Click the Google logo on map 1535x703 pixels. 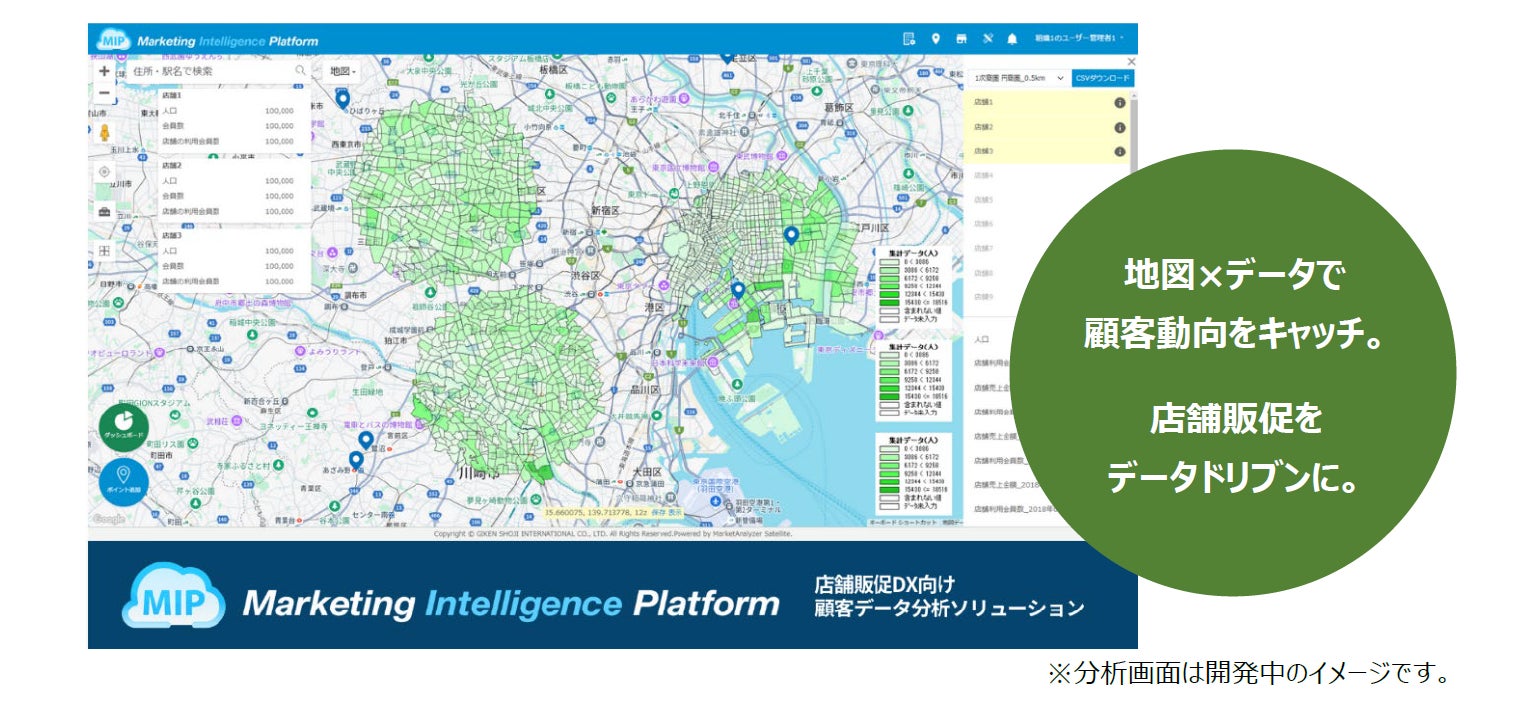[x=109, y=519]
